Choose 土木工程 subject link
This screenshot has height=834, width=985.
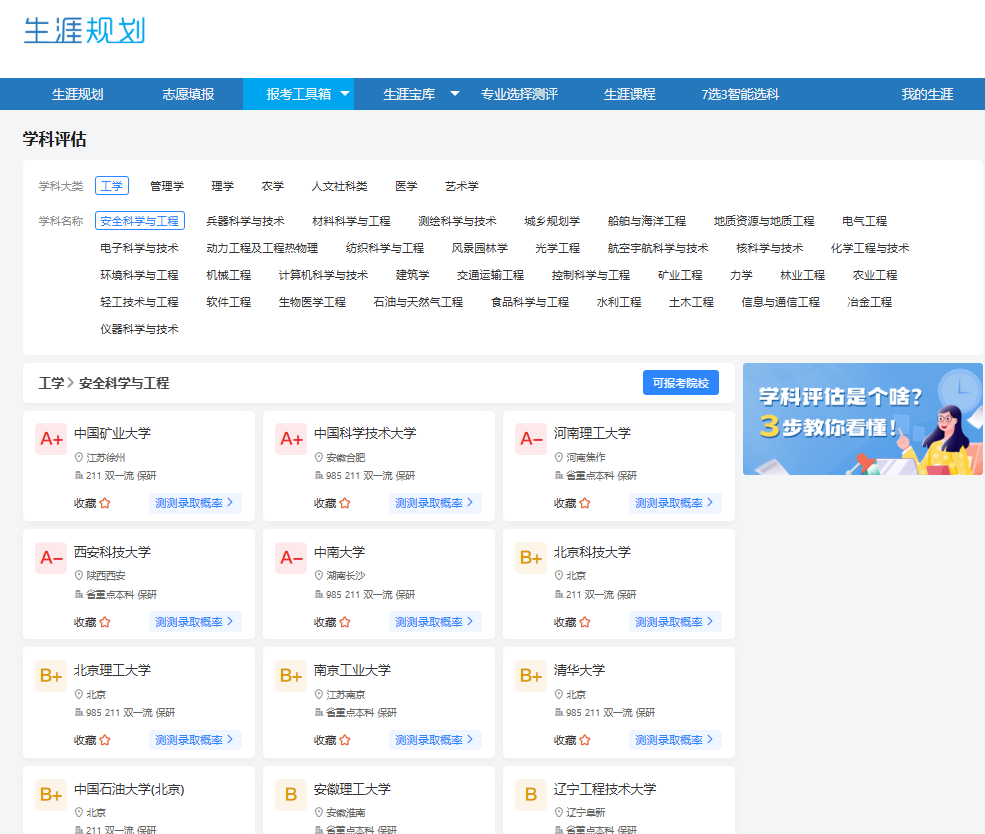pos(691,302)
